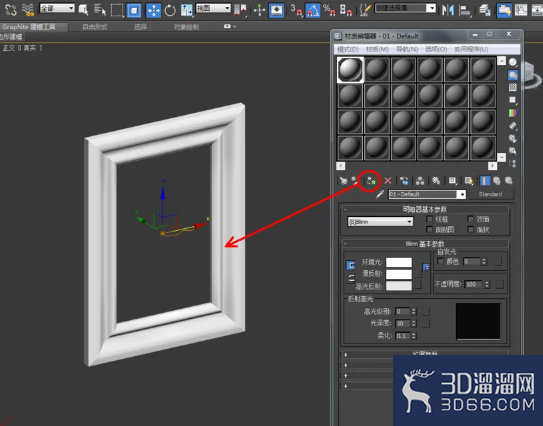543x426 pixels.
Task: Pick material from object with eyedropper
Action: pyautogui.click(x=380, y=194)
